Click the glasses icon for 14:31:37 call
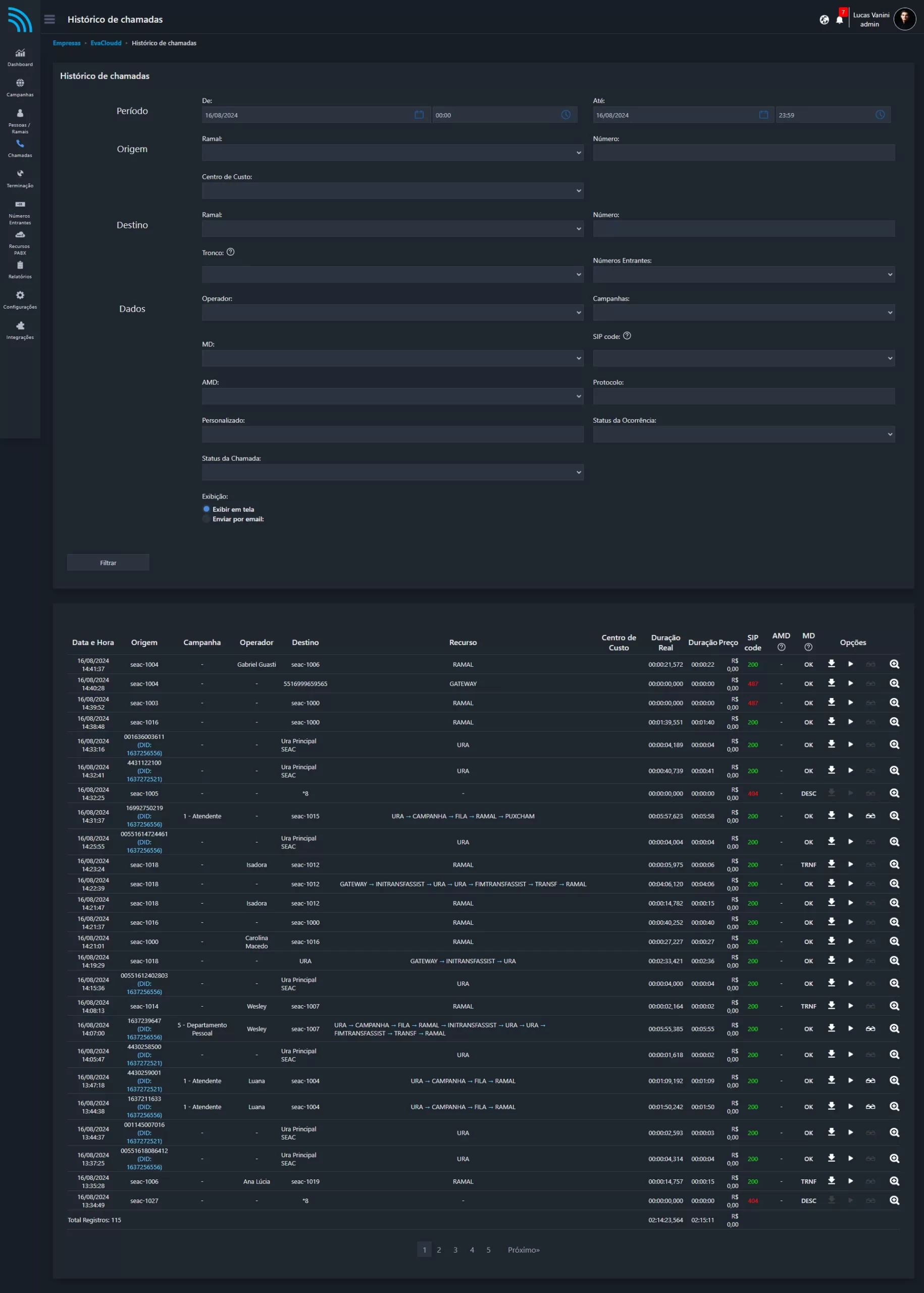 (x=870, y=816)
